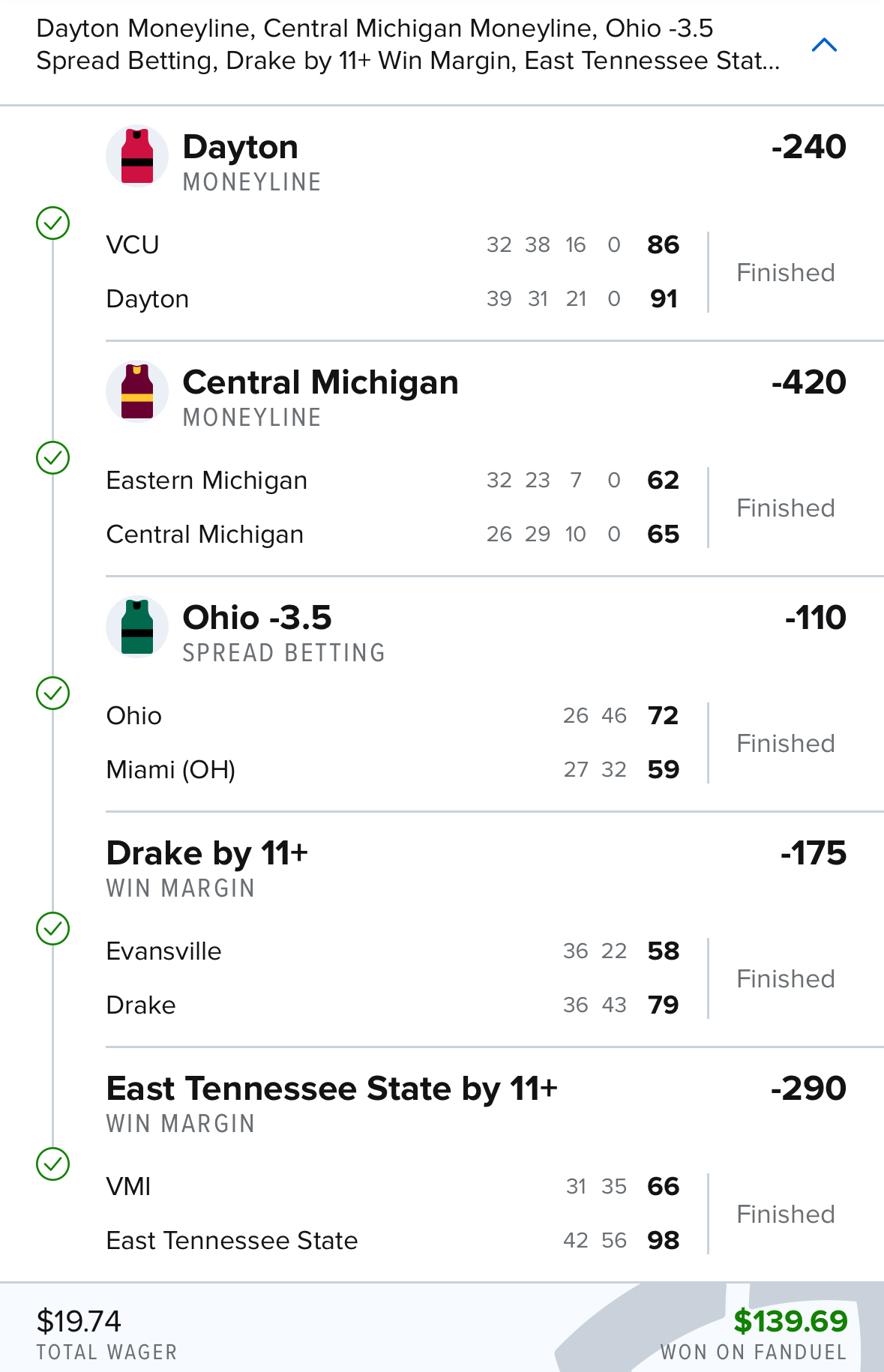Viewport: 884px width, 1372px height.
Task: Click the green checkmark beside East Tennessee leg
Action: (53, 1164)
